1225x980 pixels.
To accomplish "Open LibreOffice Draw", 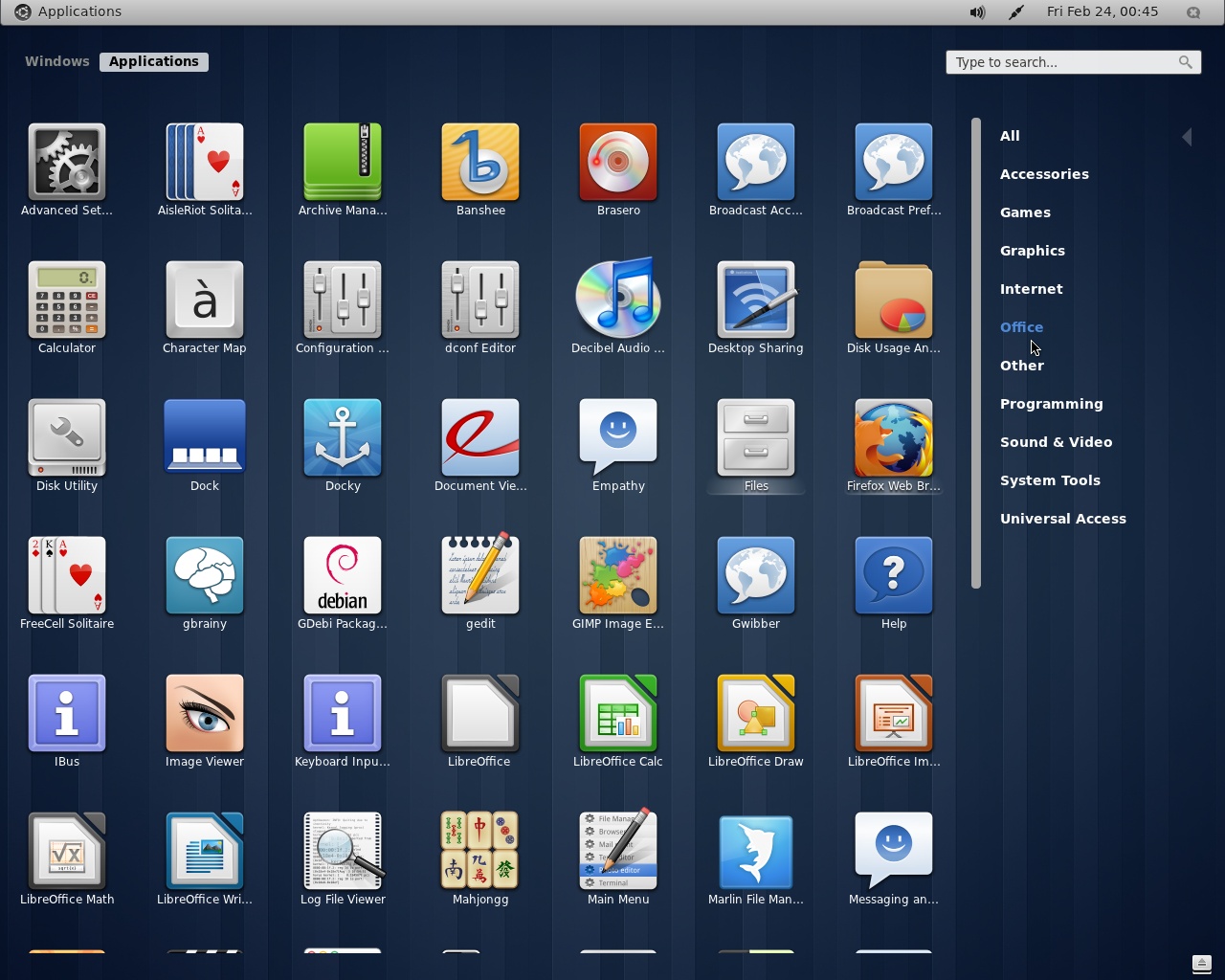I will 756,722.
